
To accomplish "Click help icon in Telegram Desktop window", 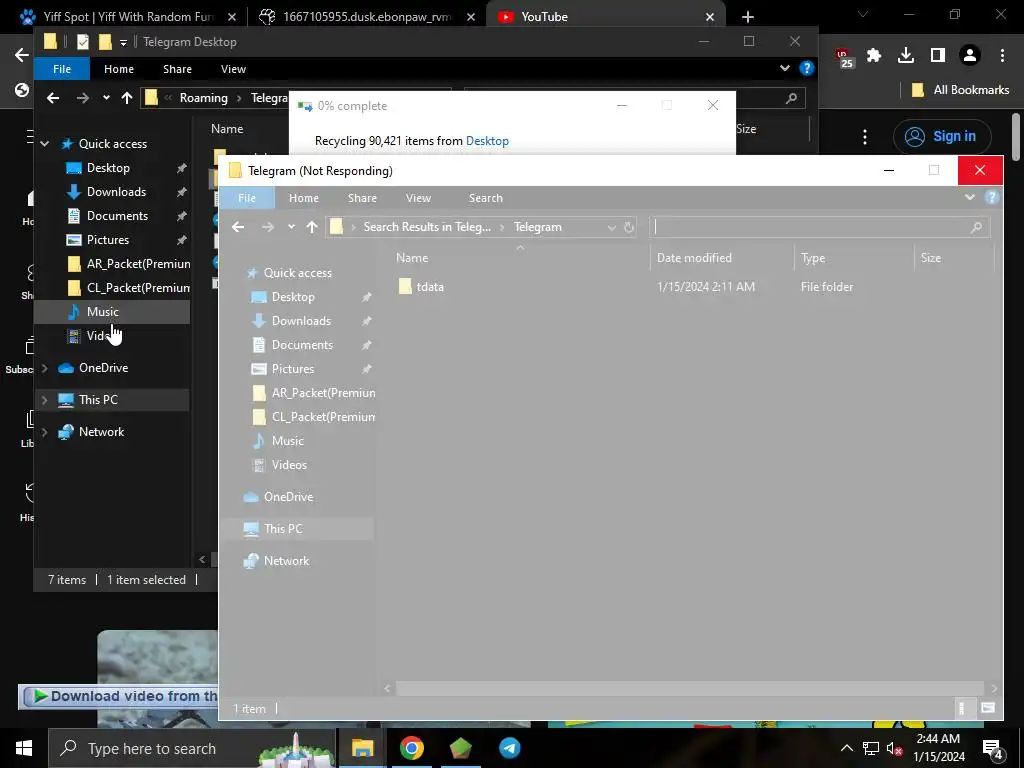I will (x=807, y=68).
